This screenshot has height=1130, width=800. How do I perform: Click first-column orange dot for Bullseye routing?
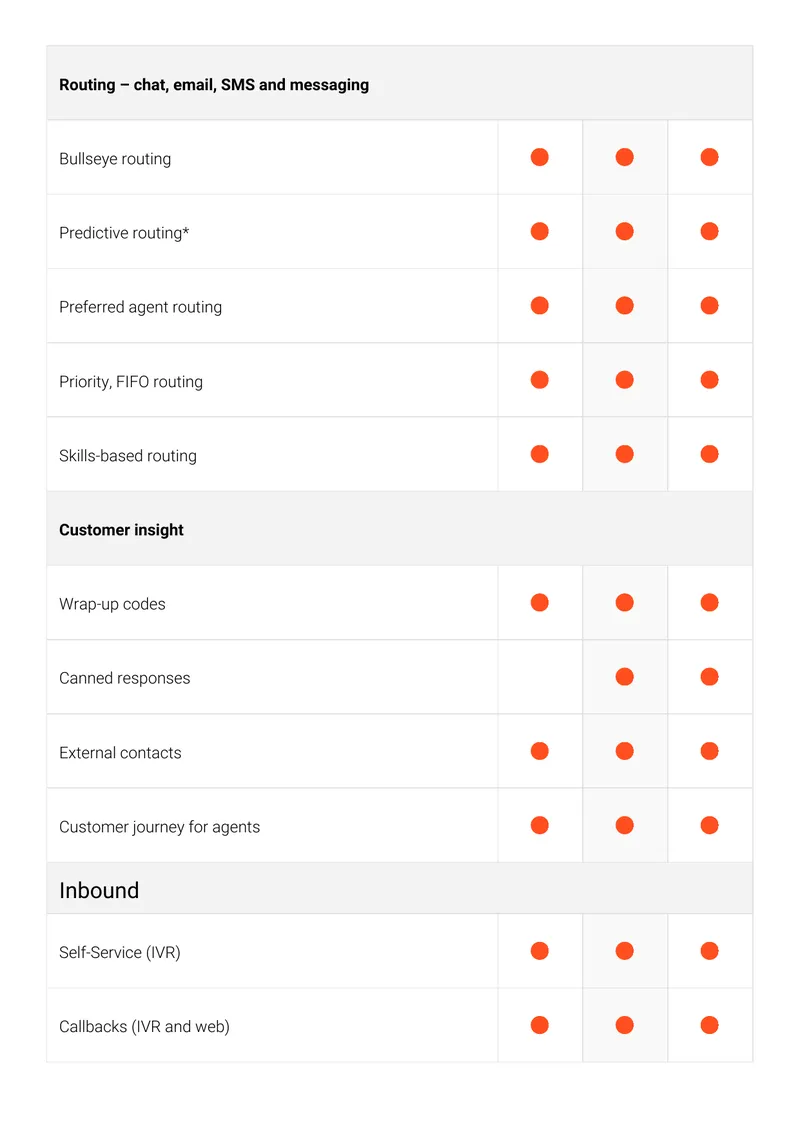pos(540,157)
